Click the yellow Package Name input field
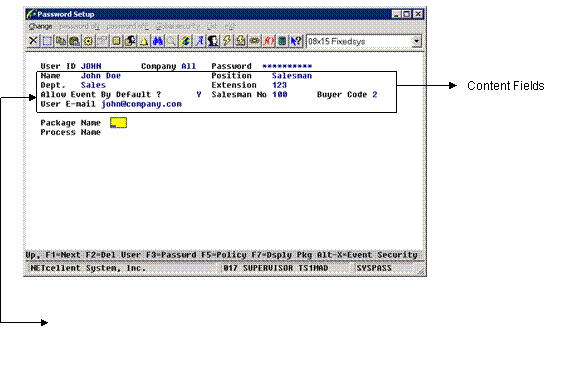 point(119,123)
